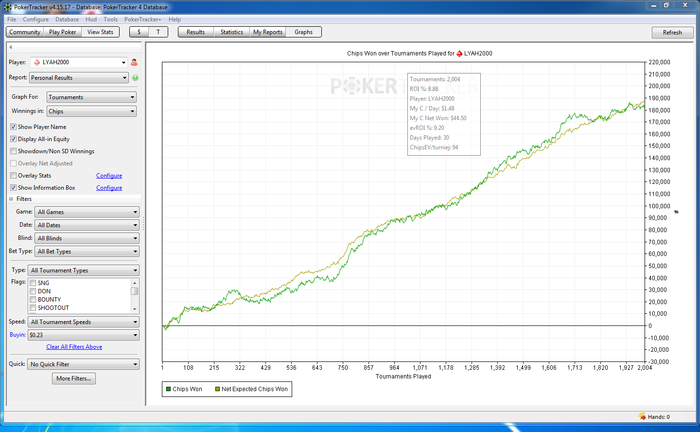This screenshot has width=700, height=432.
Task: Open the All Tournament Types dropdown
Action: click(83, 270)
